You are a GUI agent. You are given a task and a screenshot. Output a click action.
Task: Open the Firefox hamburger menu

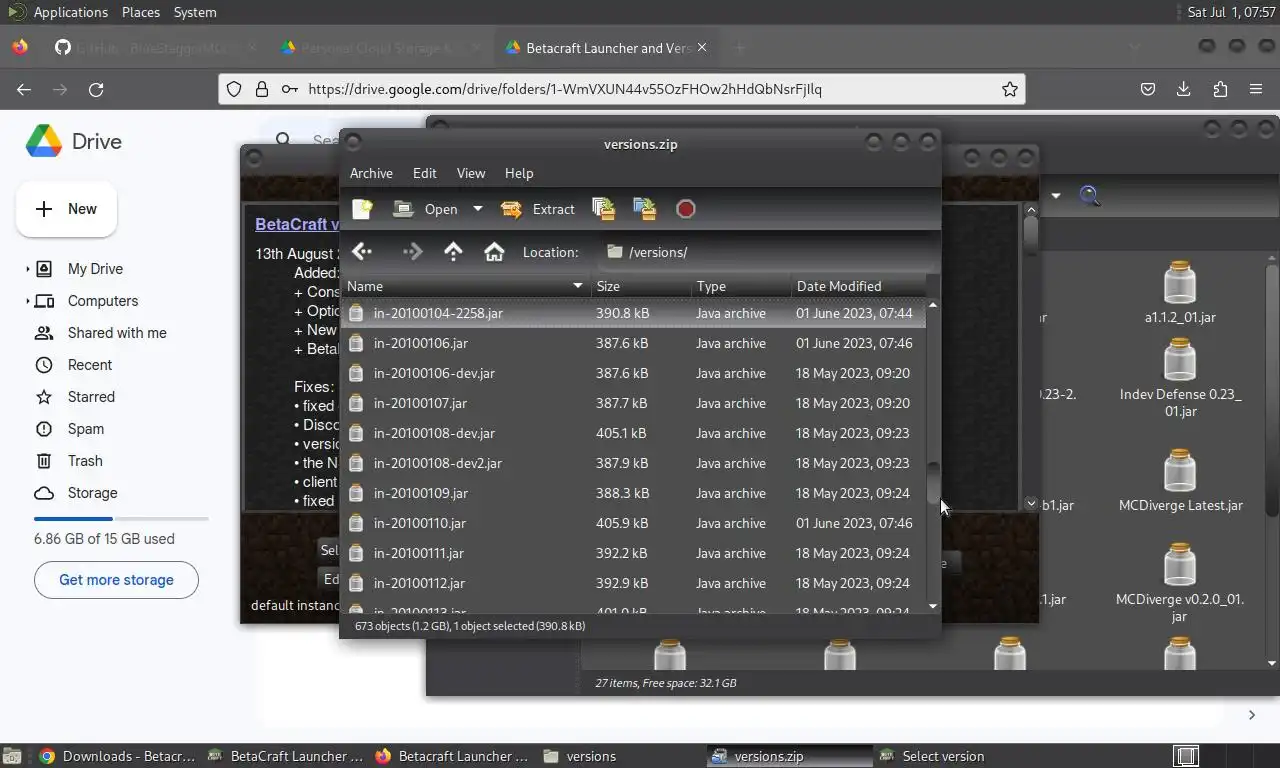tap(1256, 89)
